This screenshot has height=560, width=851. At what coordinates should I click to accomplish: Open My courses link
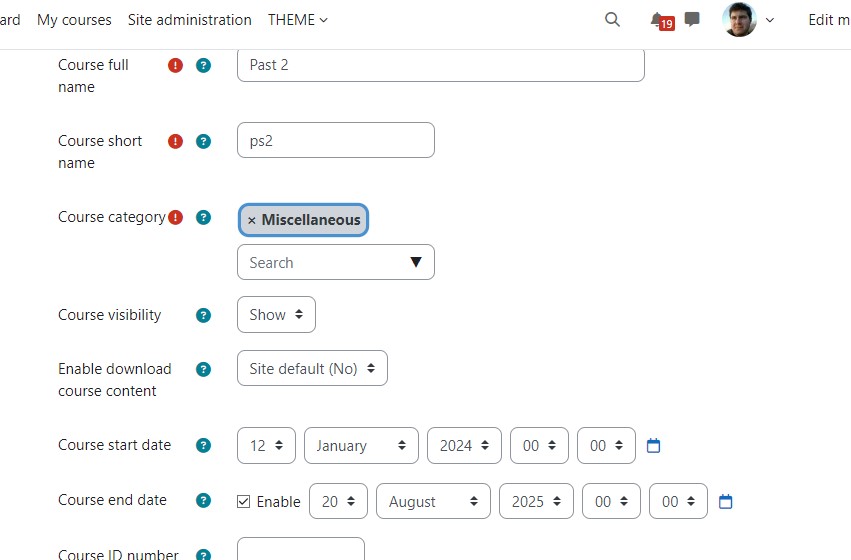(74, 20)
